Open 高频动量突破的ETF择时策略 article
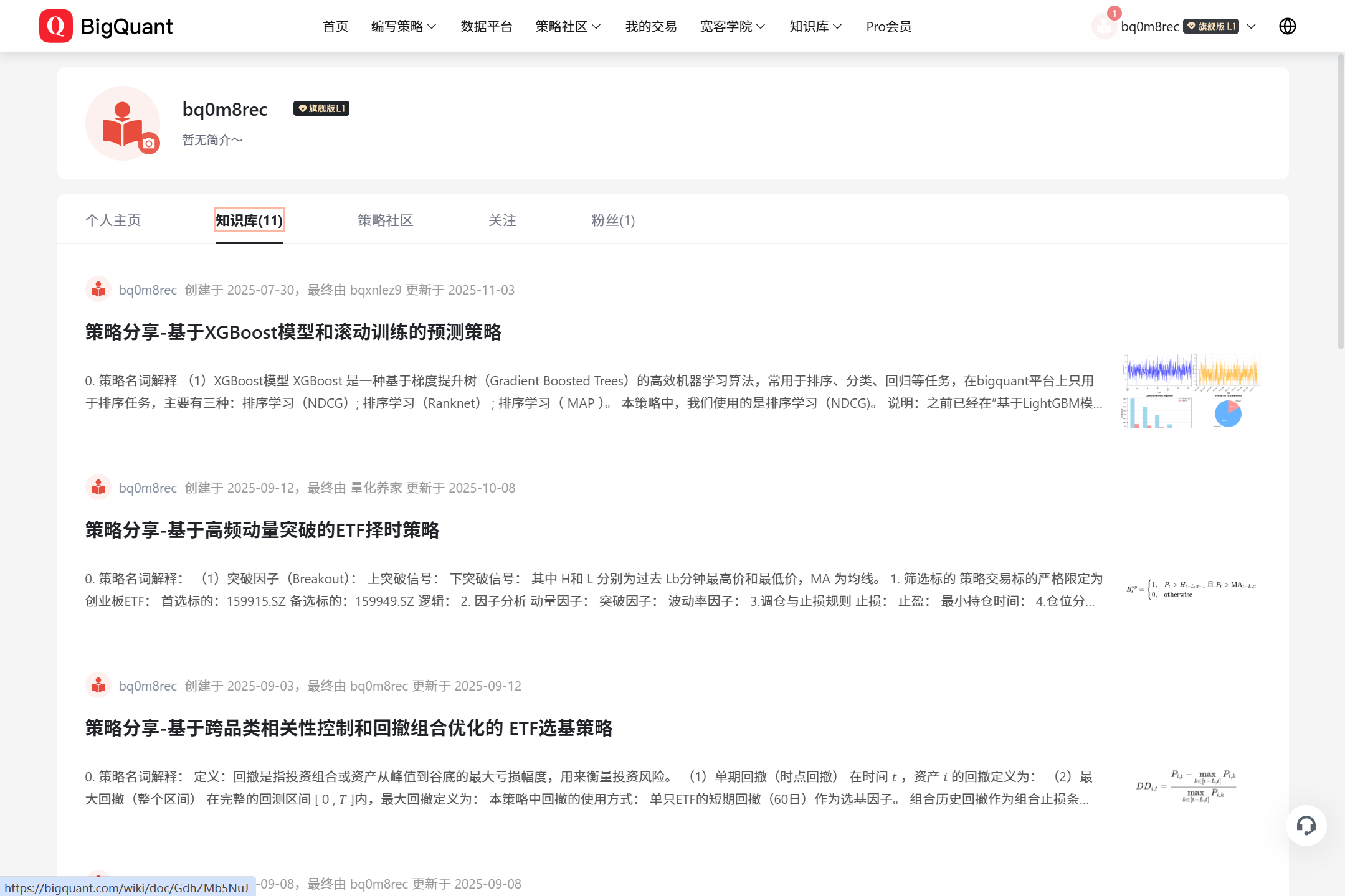 (x=262, y=530)
